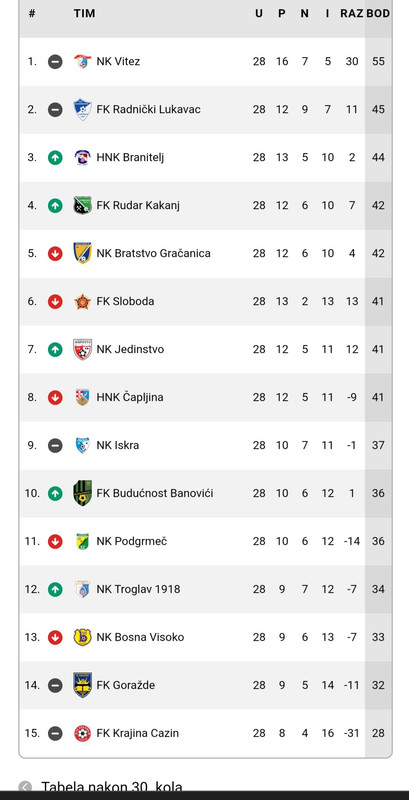Click the NK Vitez club crest
The width and height of the screenshot is (409, 800).
[82, 62]
